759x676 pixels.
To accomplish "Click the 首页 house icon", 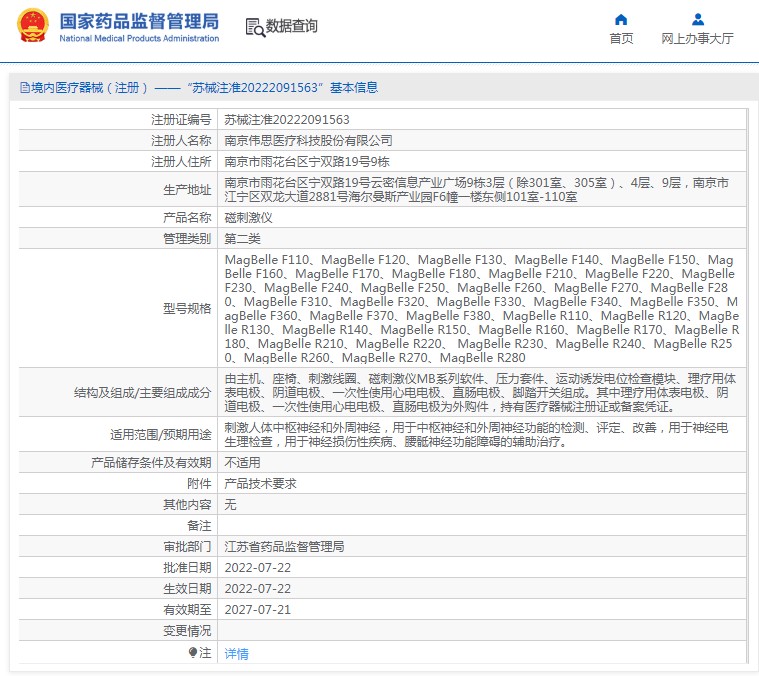I will click(x=621, y=19).
